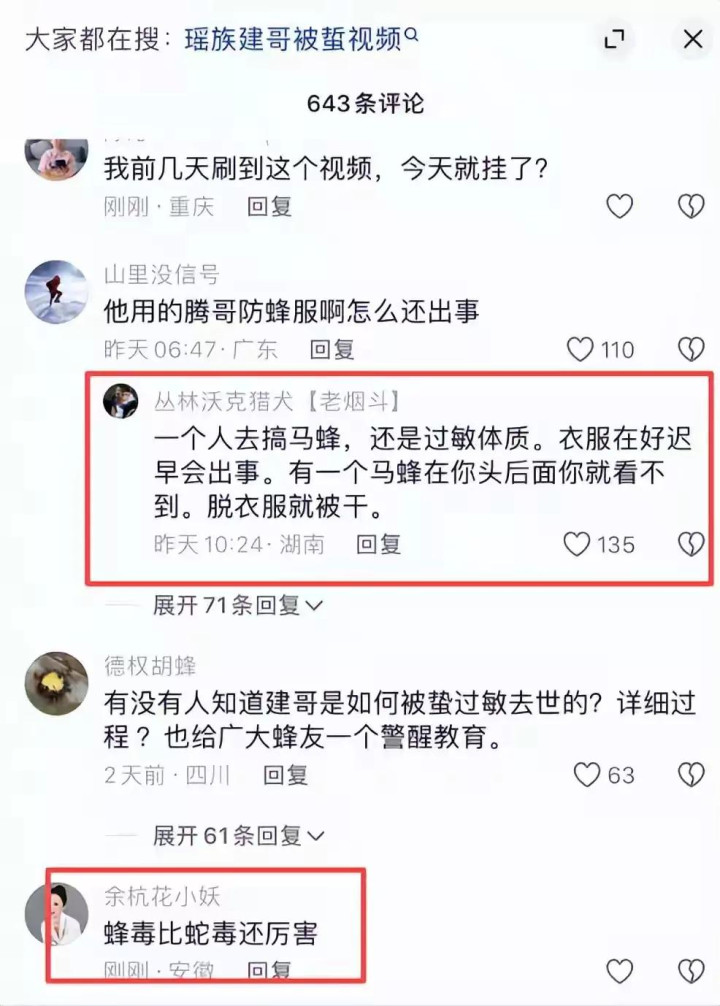Dislike the comment from 重庆
This screenshot has width=720, height=1006.
(691, 206)
